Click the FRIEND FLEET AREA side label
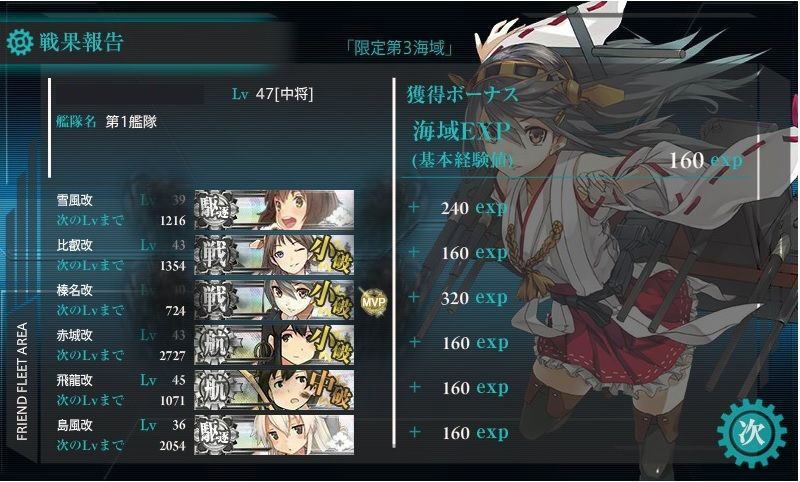Viewport: 800px width, 482px height. pos(21,381)
